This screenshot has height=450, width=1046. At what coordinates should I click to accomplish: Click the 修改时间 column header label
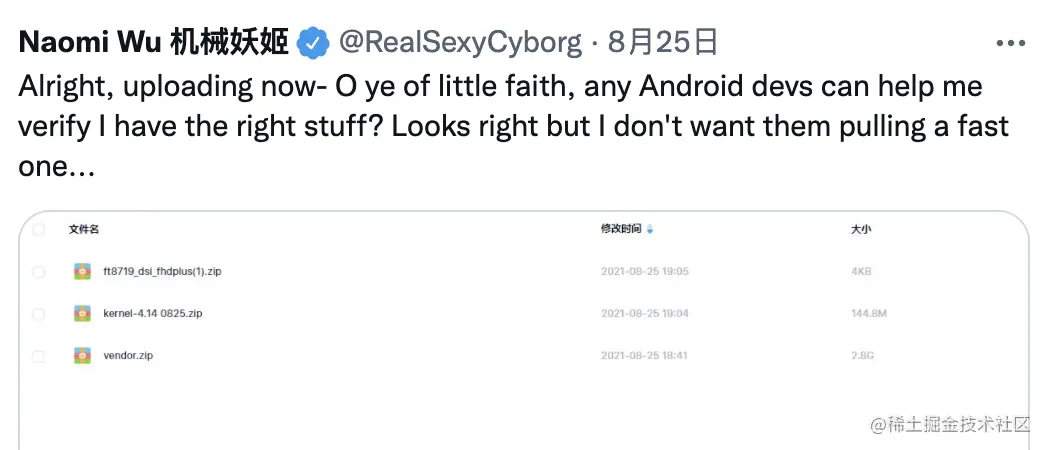click(620, 229)
